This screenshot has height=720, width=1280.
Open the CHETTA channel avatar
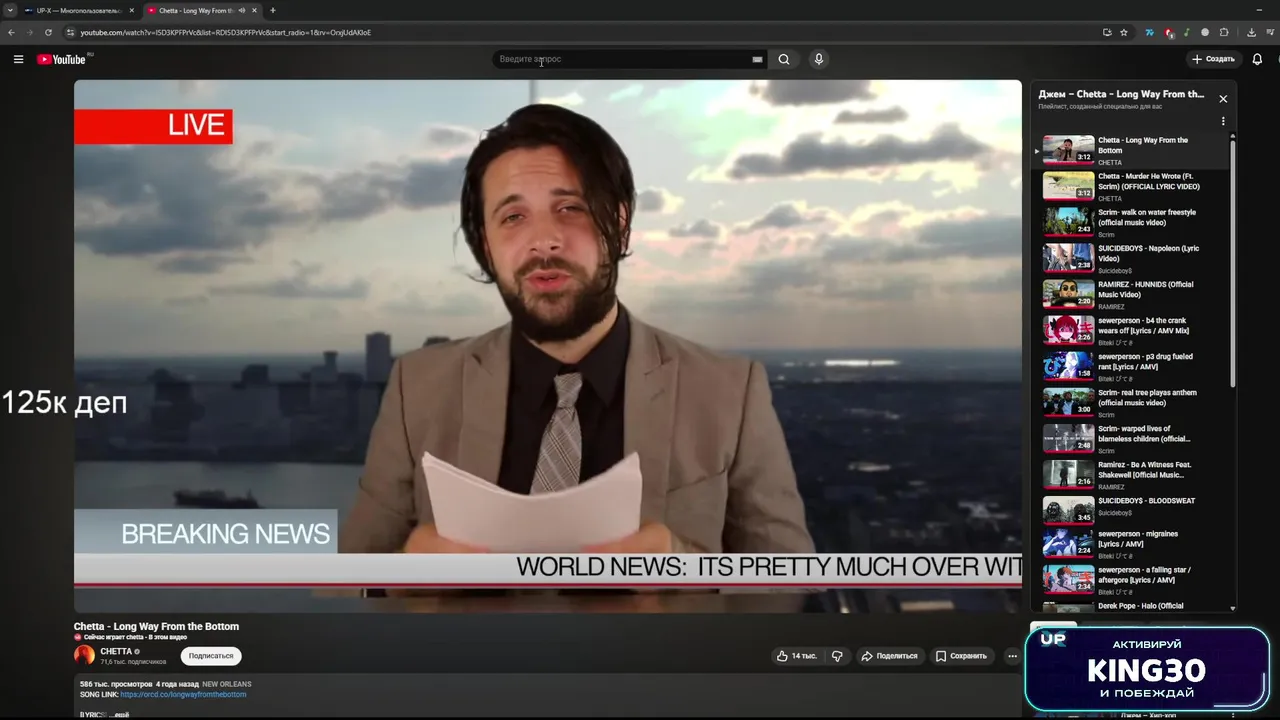click(84, 655)
